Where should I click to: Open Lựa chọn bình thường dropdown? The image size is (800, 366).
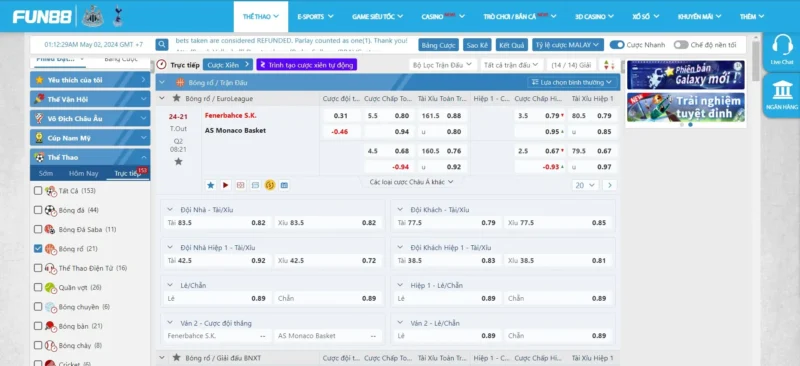(572, 82)
